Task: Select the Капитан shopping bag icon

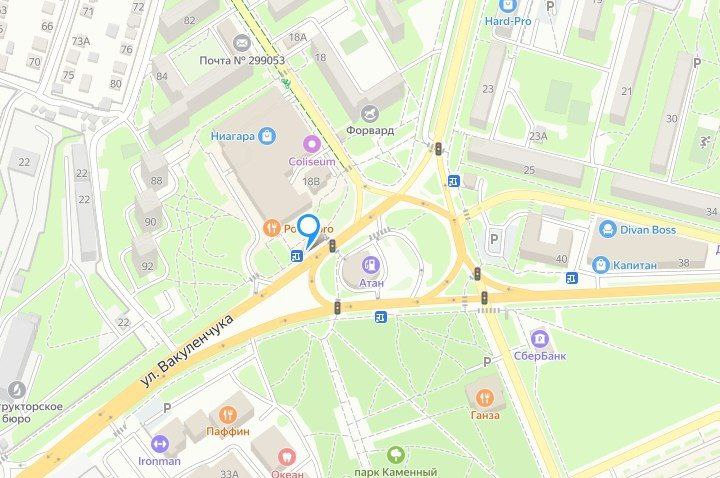Action: [x=601, y=265]
